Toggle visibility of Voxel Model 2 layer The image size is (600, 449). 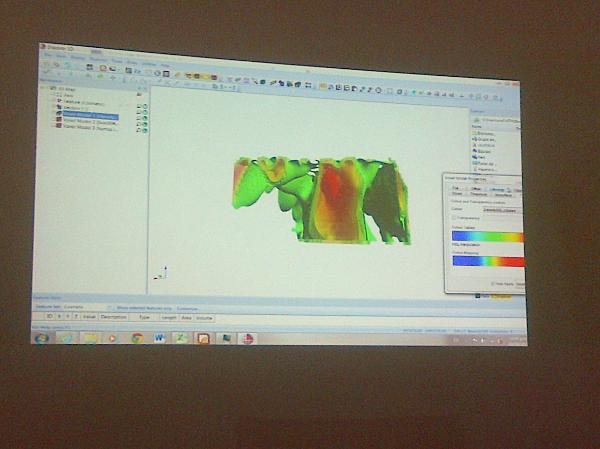pyautogui.click(x=138, y=123)
